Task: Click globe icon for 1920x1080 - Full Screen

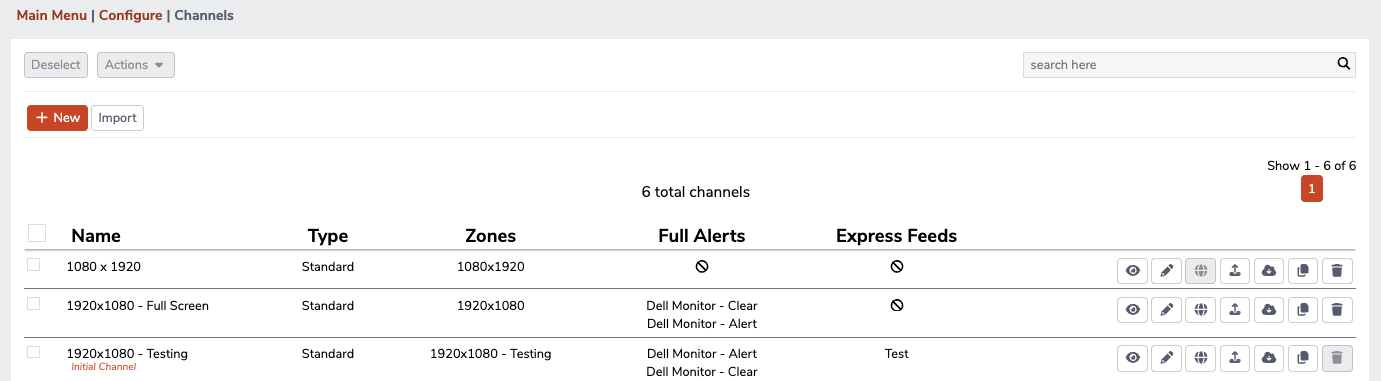Action: (1200, 310)
